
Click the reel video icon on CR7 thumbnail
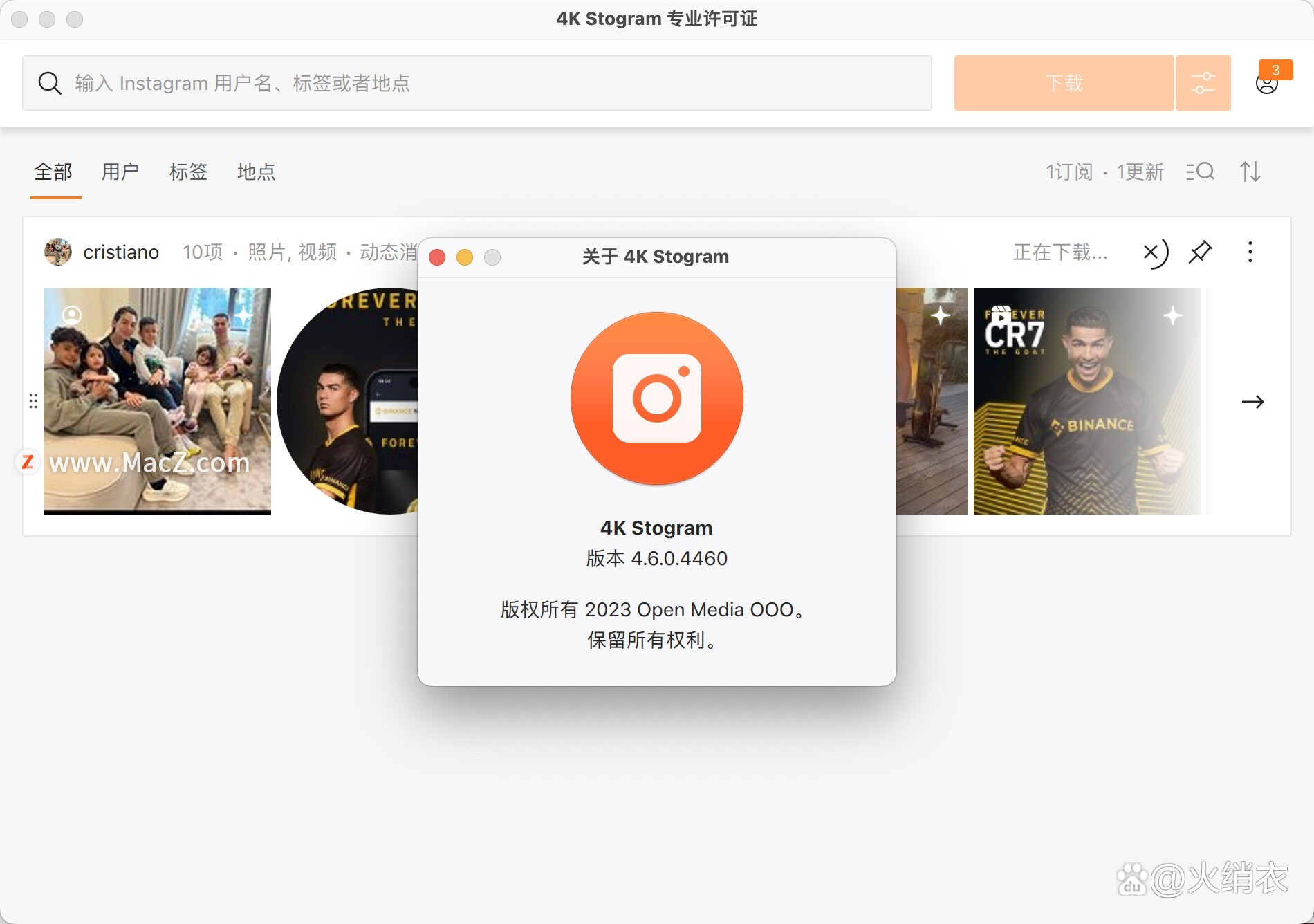click(1001, 316)
